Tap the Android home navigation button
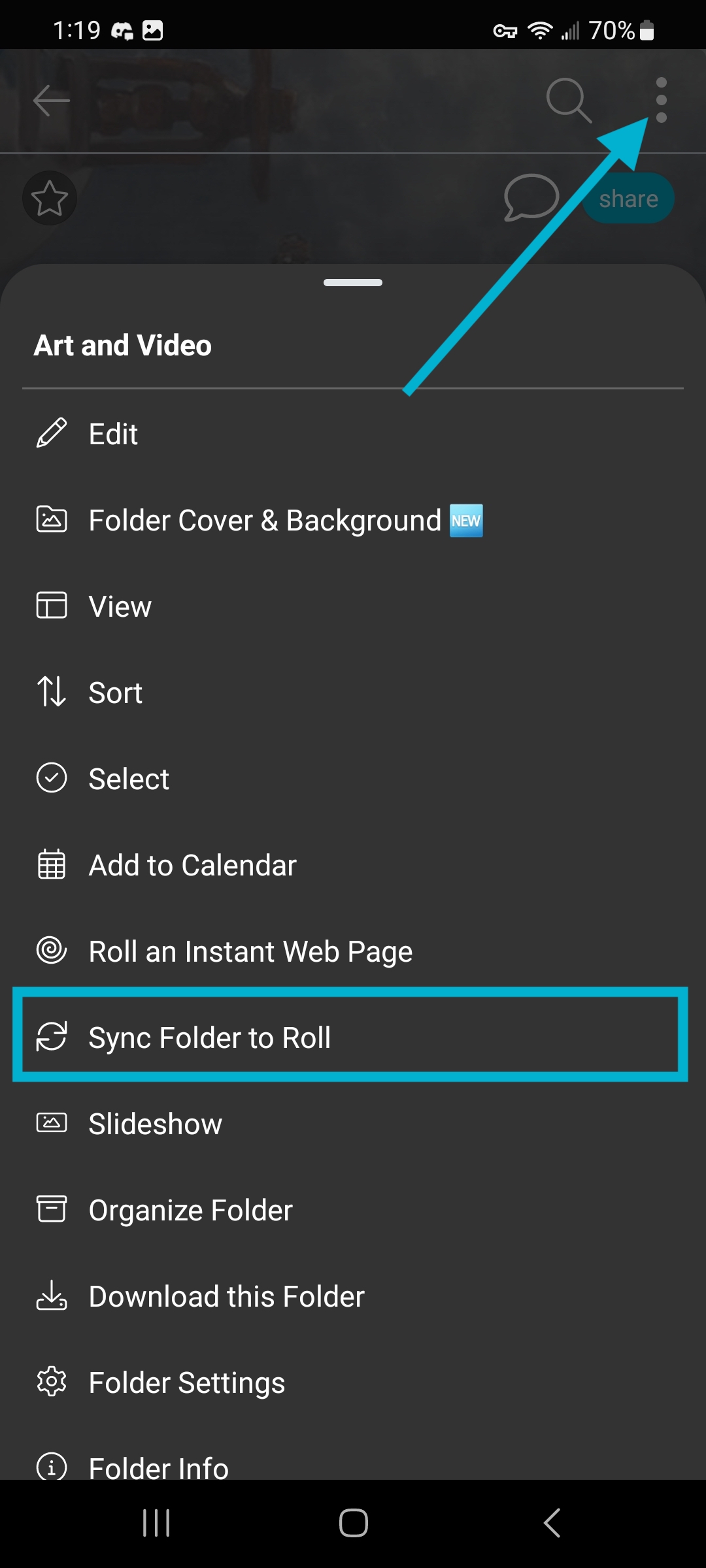706x1568 pixels. tap(353, 1523)
